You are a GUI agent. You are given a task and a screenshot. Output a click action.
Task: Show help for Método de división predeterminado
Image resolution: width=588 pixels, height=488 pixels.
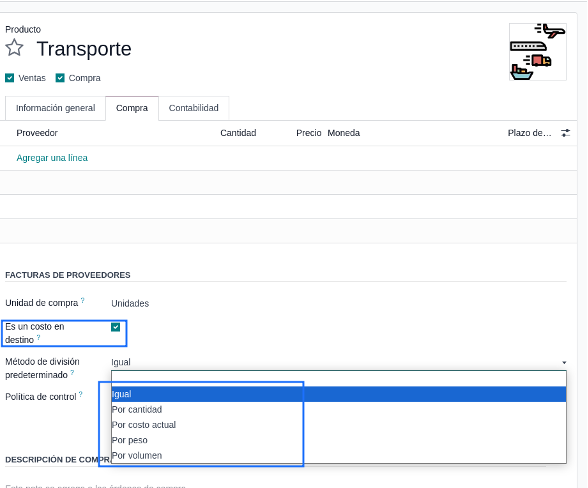pos(72,372)
